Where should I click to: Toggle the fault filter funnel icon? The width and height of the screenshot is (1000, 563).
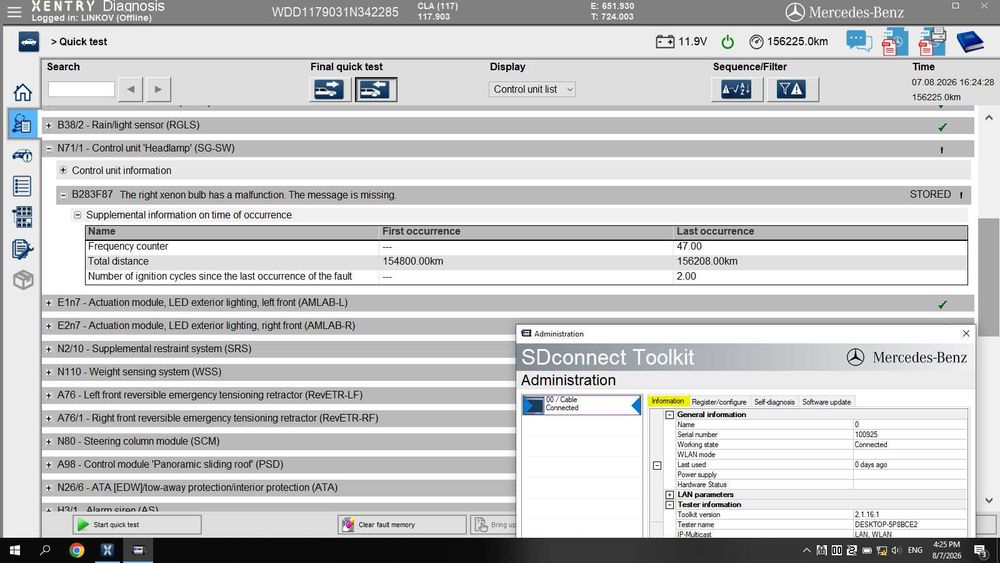click(x=791, y=89)
